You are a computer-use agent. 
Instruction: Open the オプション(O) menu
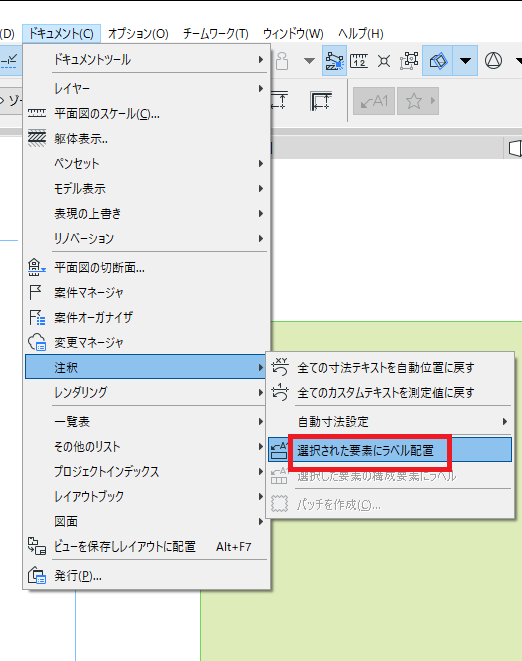point(138,34)
